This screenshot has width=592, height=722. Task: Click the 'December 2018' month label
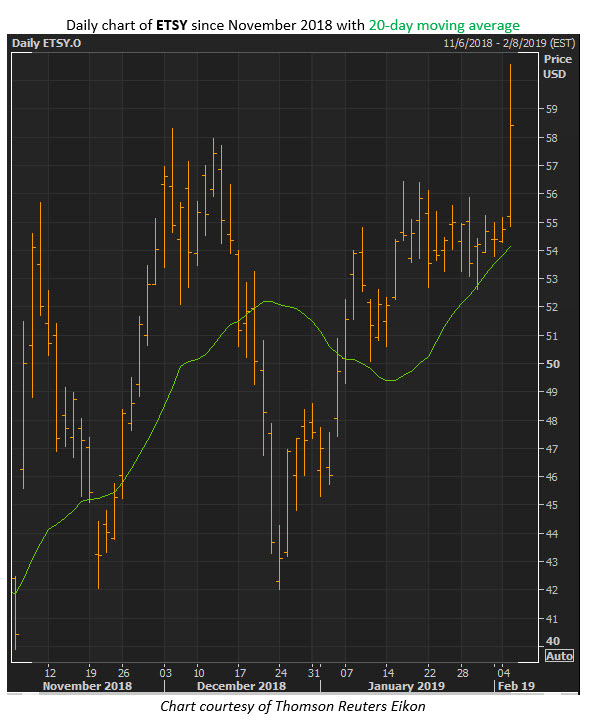(x=242, y=686)
